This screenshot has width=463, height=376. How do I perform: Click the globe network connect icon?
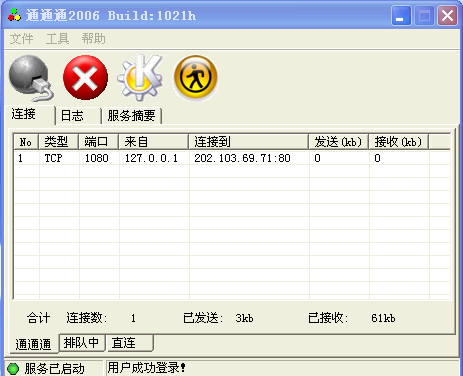[x=31, y=78]
